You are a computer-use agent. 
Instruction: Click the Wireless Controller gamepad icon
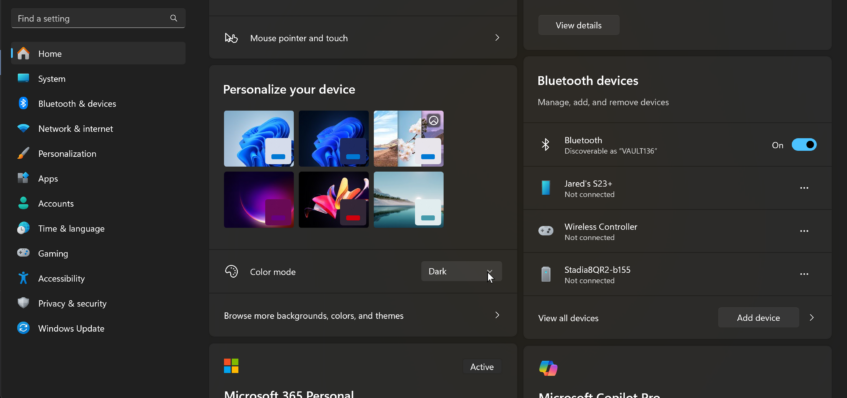546,231
